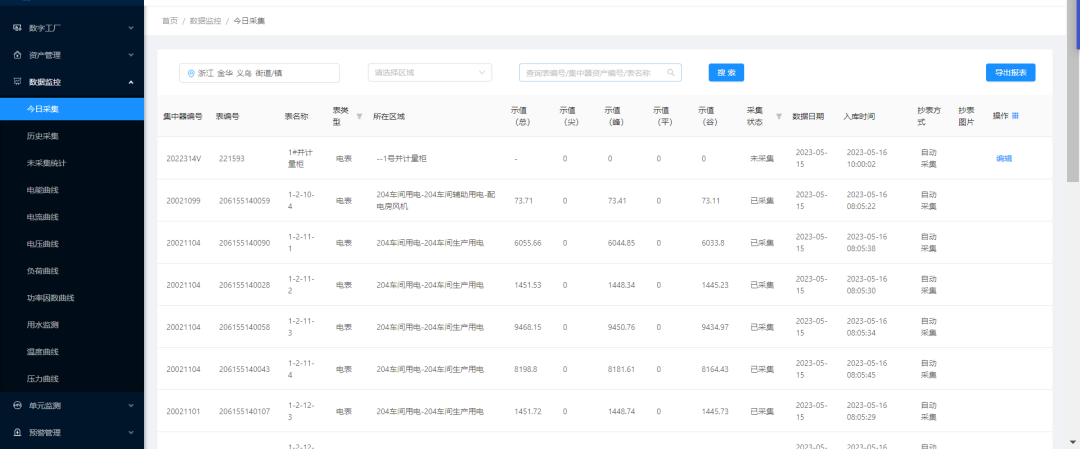Open column settings grid icon beside 操作

tap(1015, 116)
